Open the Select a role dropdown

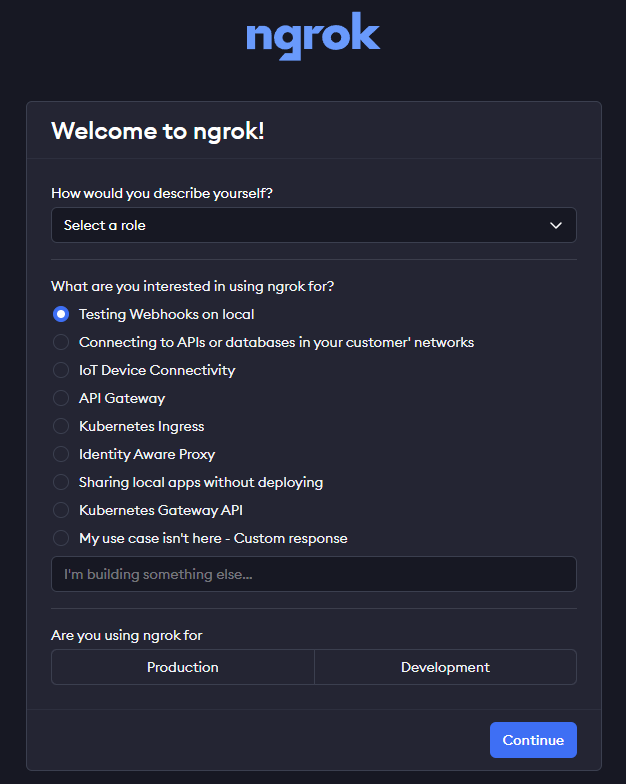pyautogui.click(x=300, y=225)
